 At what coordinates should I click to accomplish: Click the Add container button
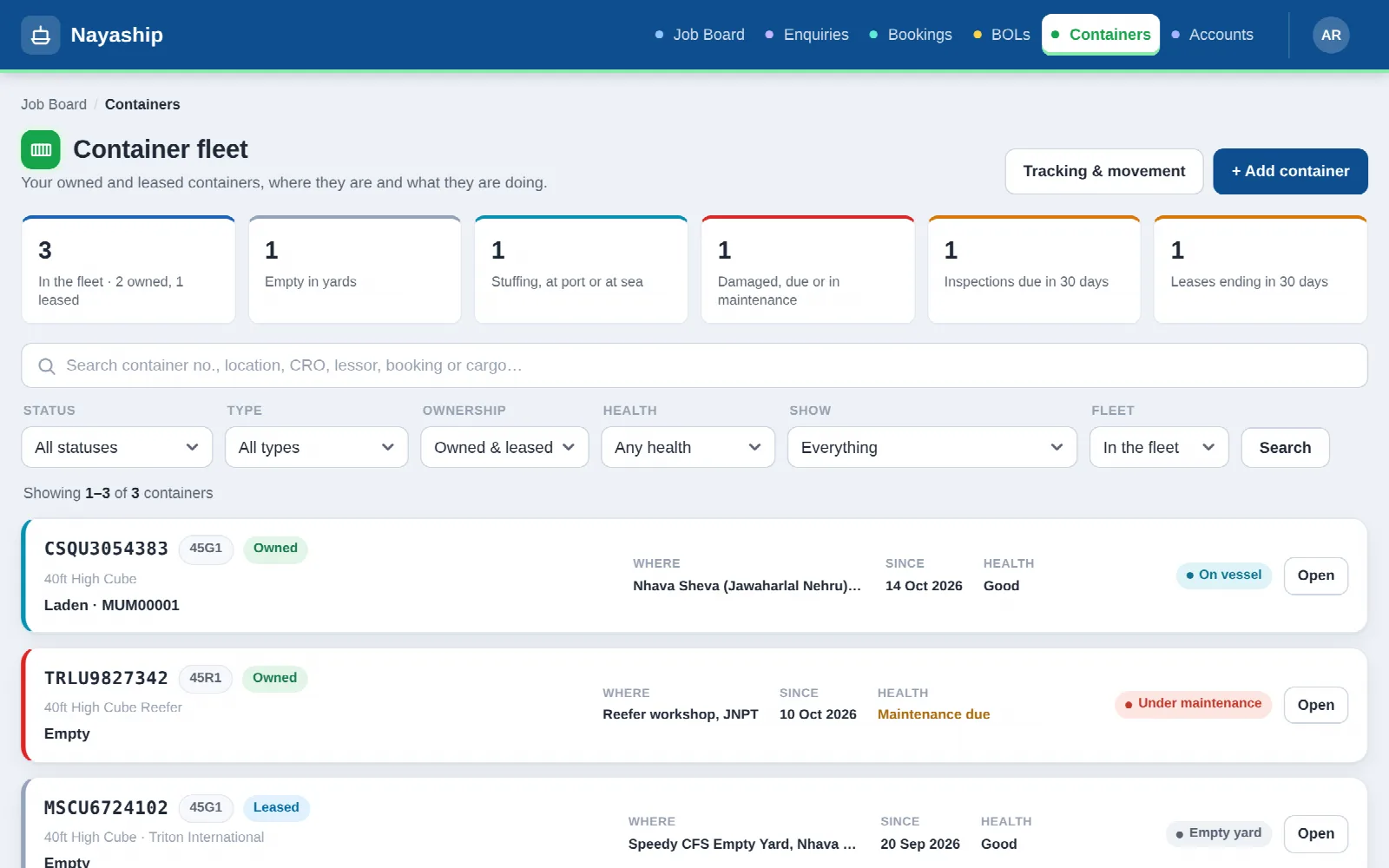click(1290, 172)
